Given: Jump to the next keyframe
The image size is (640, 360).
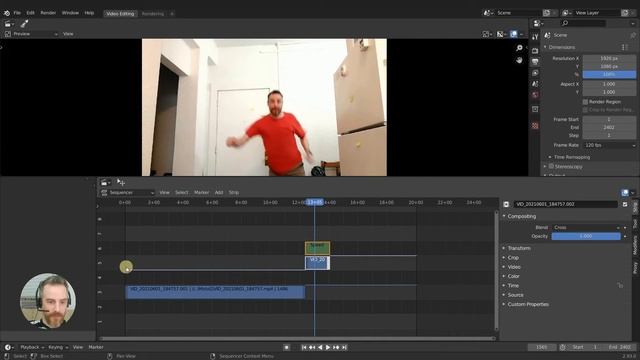Looking at the screenshot, I should pos(336,347).
